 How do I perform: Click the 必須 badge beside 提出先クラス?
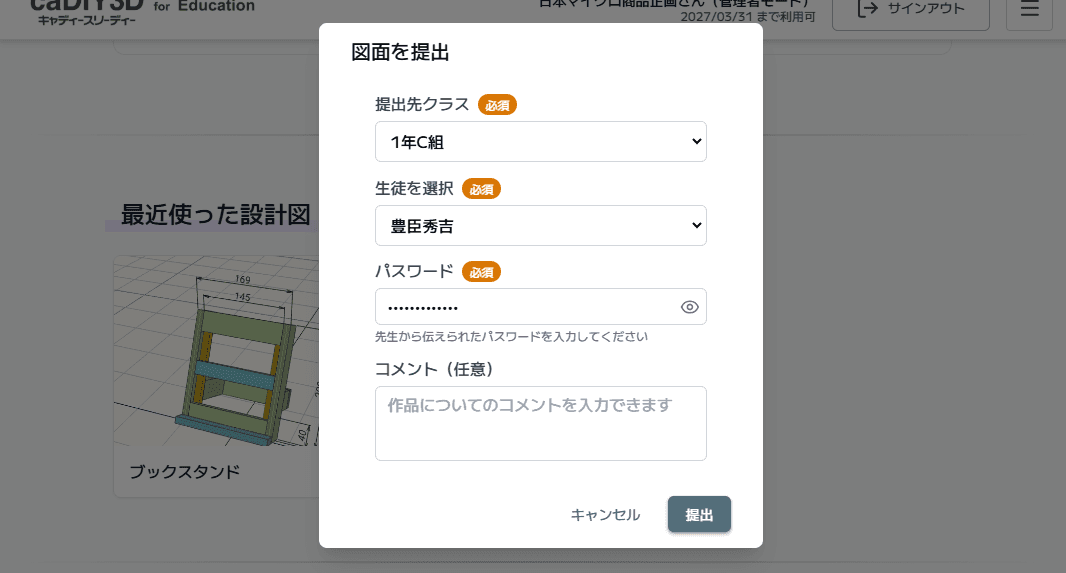pyautogui.click(x=497, y=104)
